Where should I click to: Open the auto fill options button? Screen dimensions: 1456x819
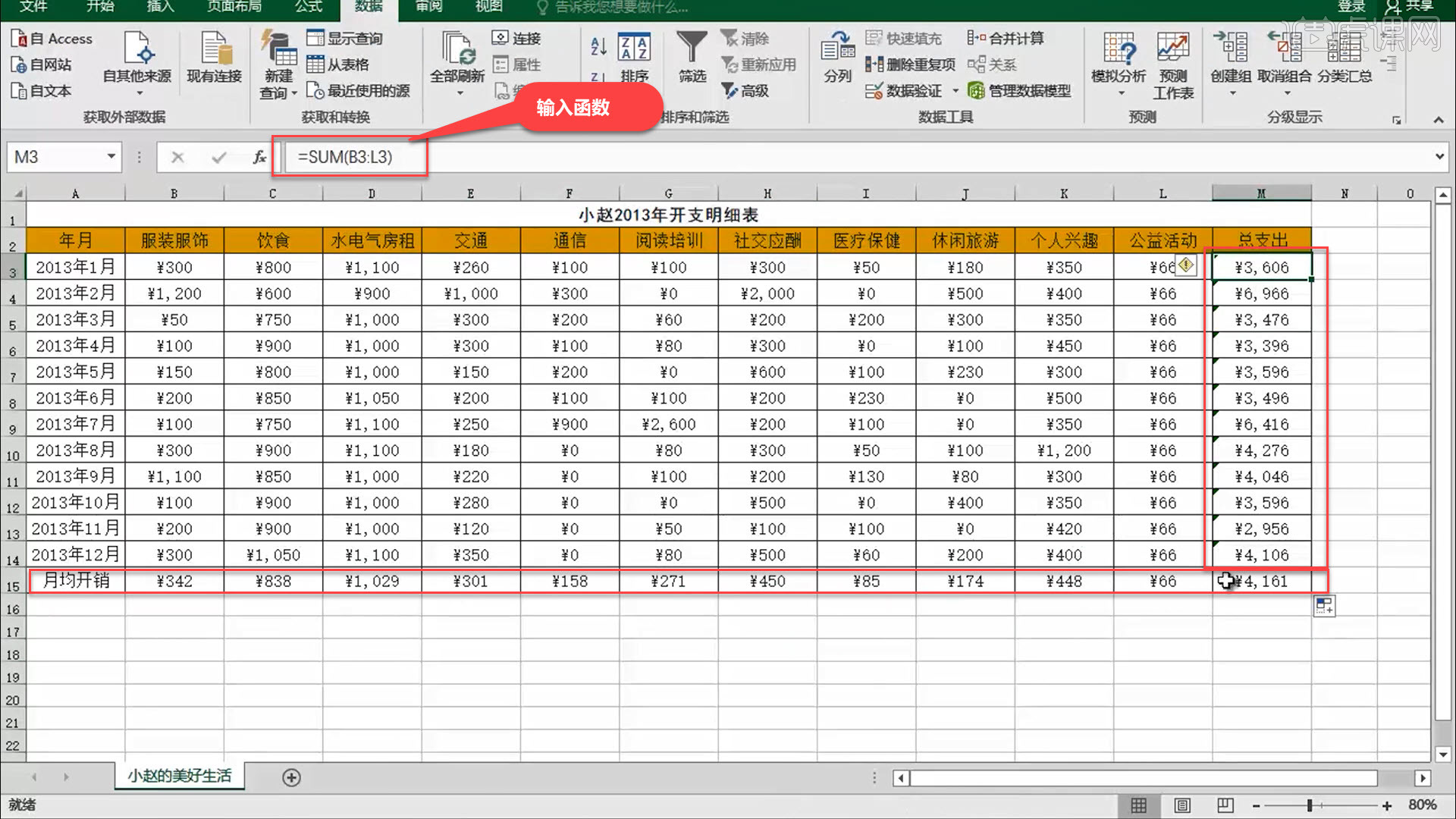pyautogui.click(x=1324, y=606)
